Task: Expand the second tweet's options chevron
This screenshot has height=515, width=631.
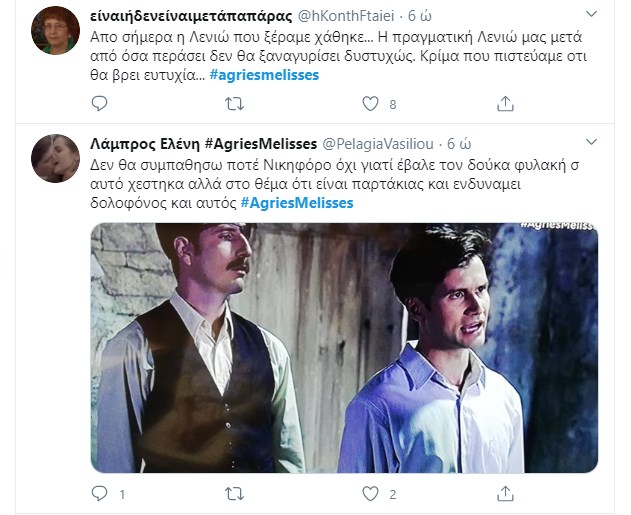Action: tap(591, 144)
